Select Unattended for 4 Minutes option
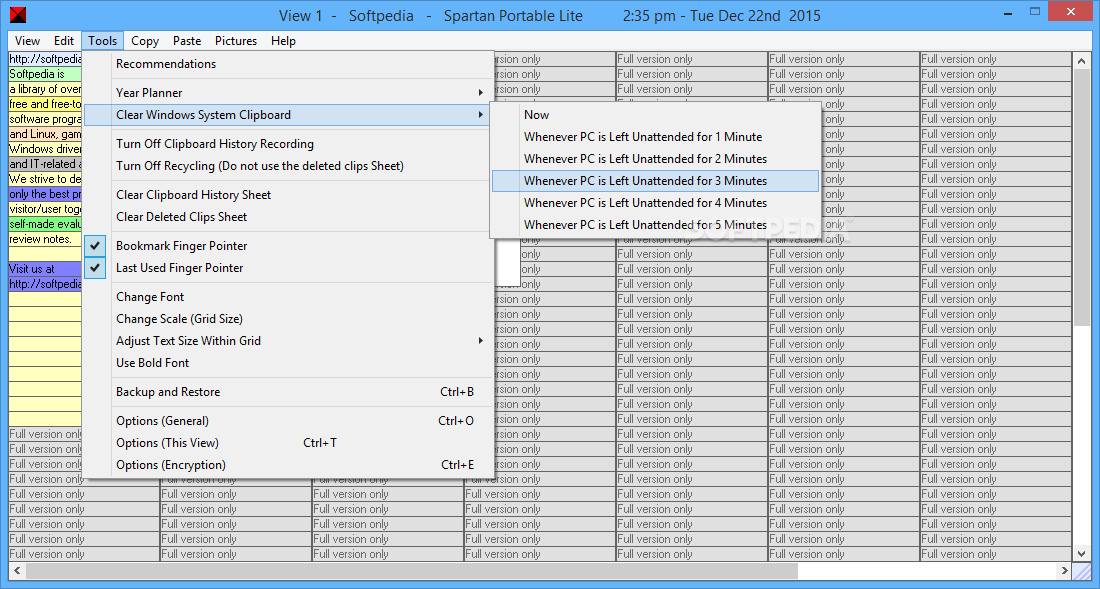Screen dimensions: 1100x589 point(655,203)
